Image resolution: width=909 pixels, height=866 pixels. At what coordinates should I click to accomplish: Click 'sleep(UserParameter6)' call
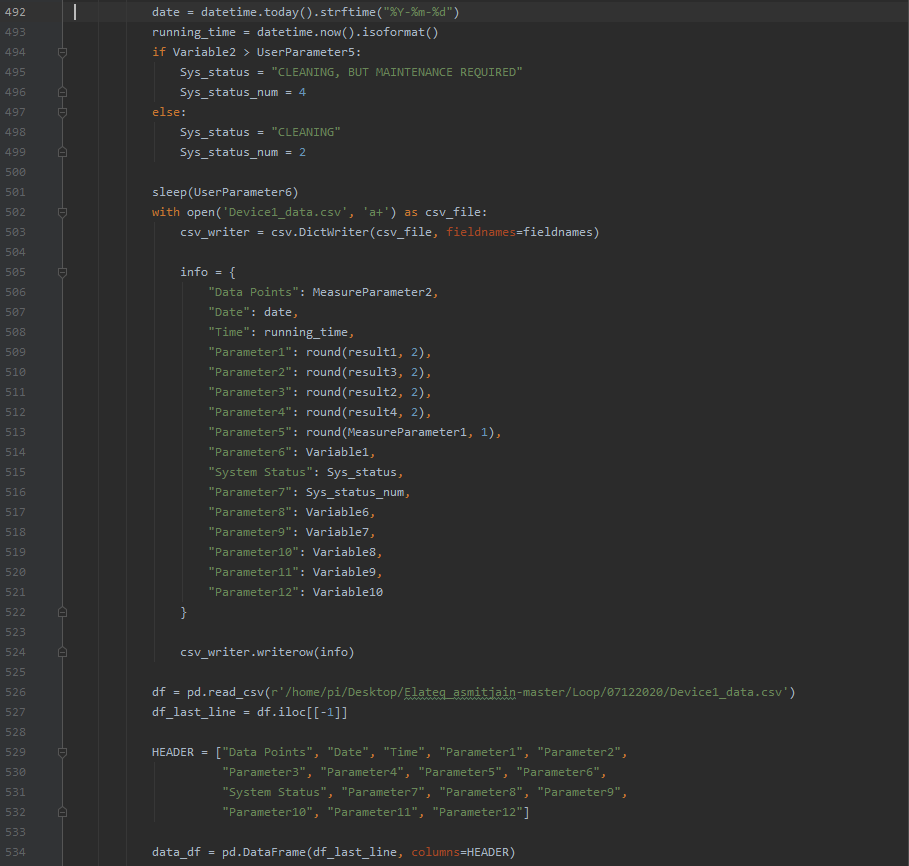click(225, 192)
